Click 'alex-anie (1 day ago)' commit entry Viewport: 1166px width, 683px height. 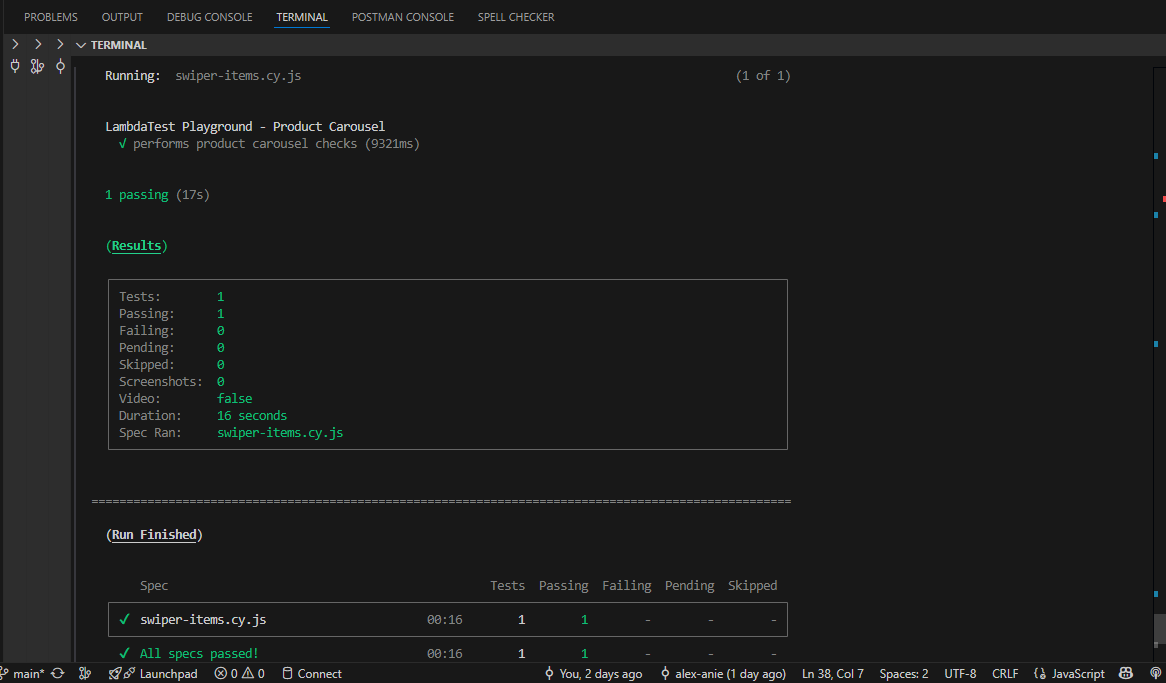[723, 673]
